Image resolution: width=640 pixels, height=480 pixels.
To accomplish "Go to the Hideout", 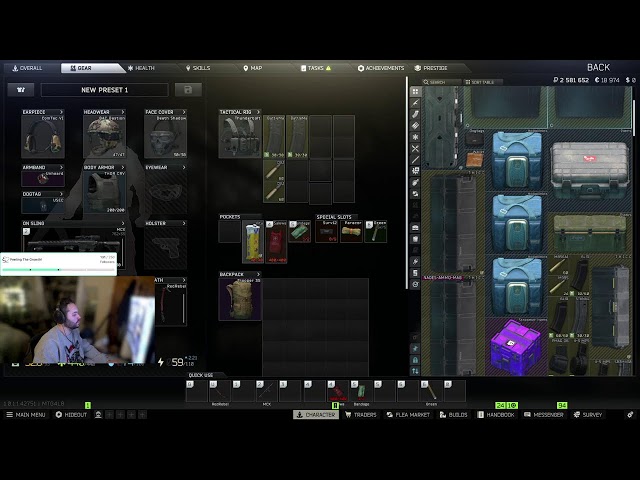I will (x=71, y=415).
